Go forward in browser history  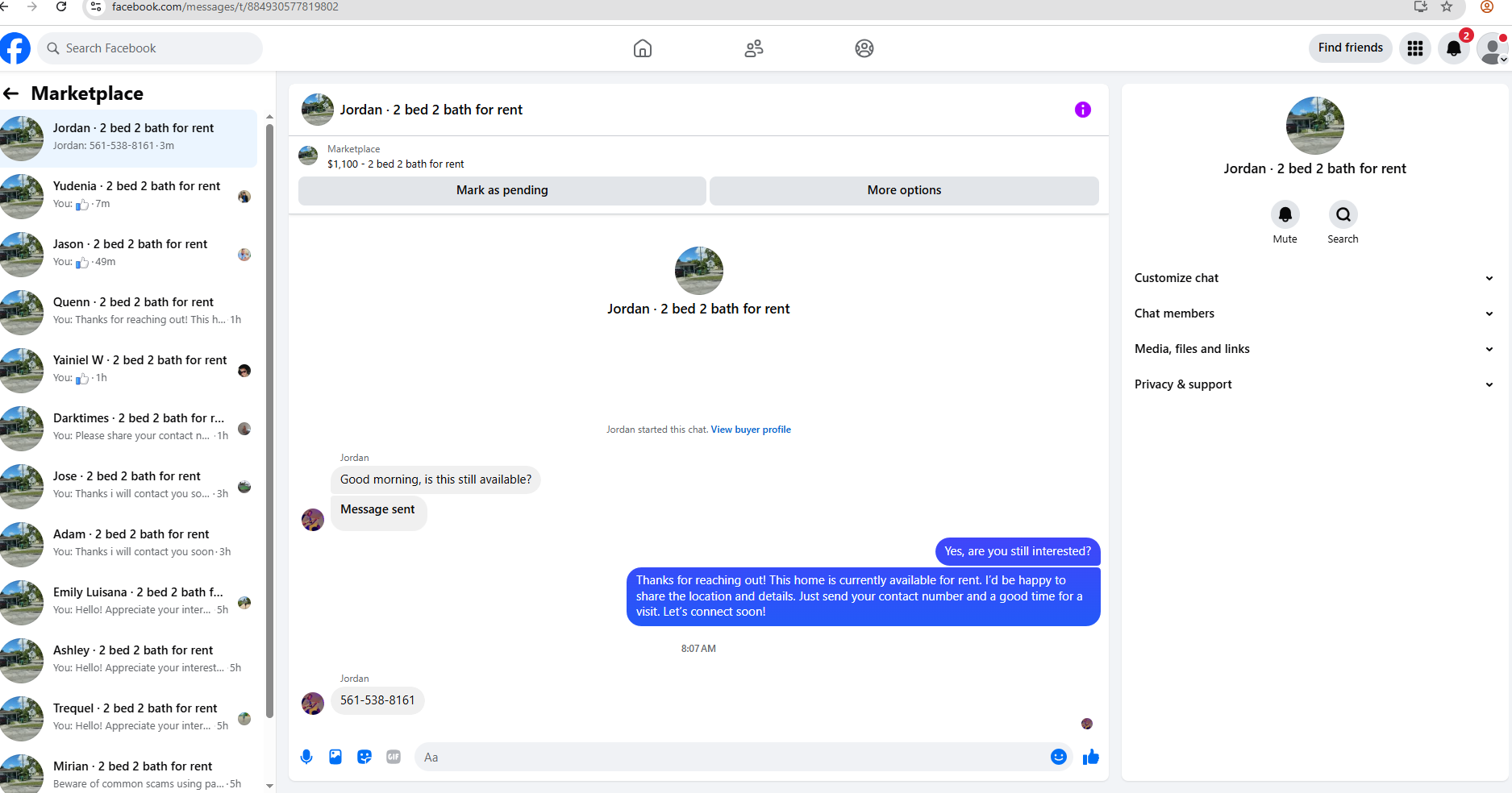[x=32, y=6]
